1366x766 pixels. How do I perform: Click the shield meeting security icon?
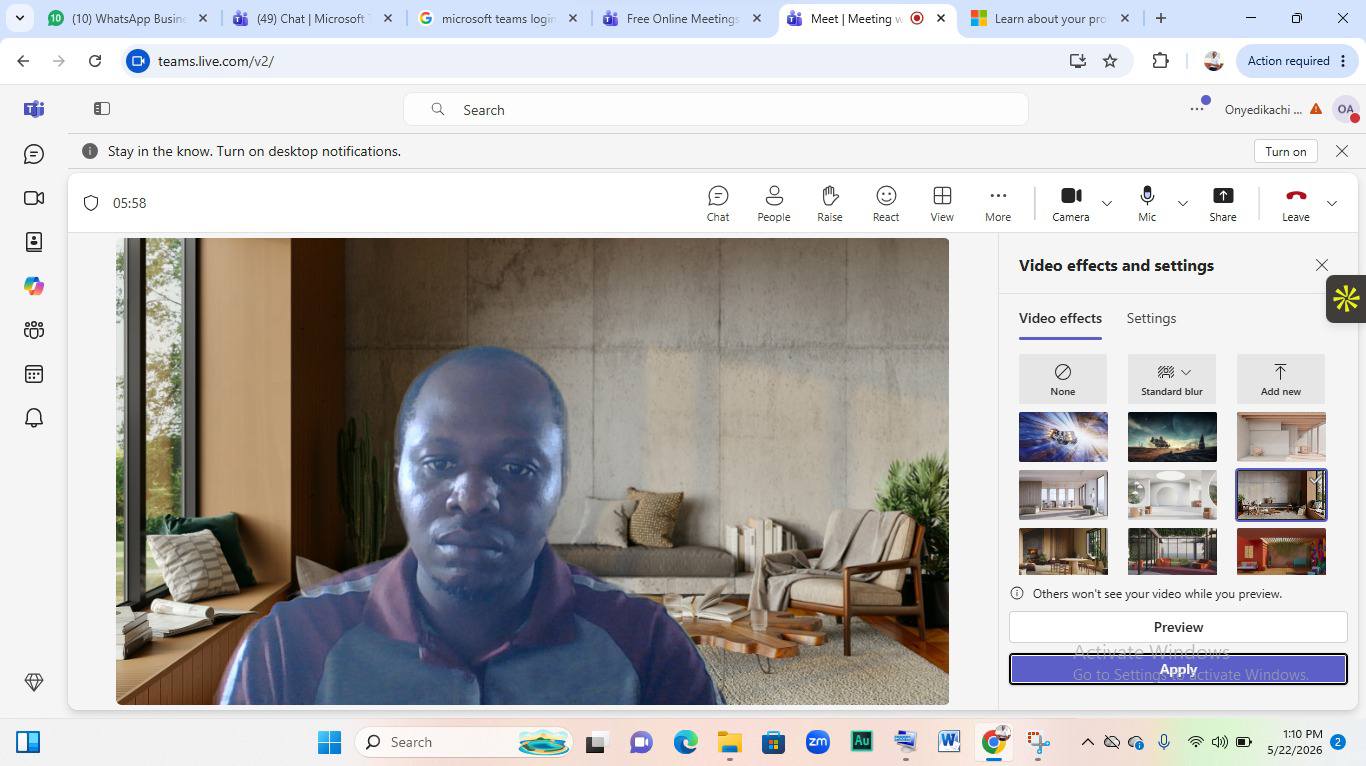pyautogui.click(x=91, y=203)
